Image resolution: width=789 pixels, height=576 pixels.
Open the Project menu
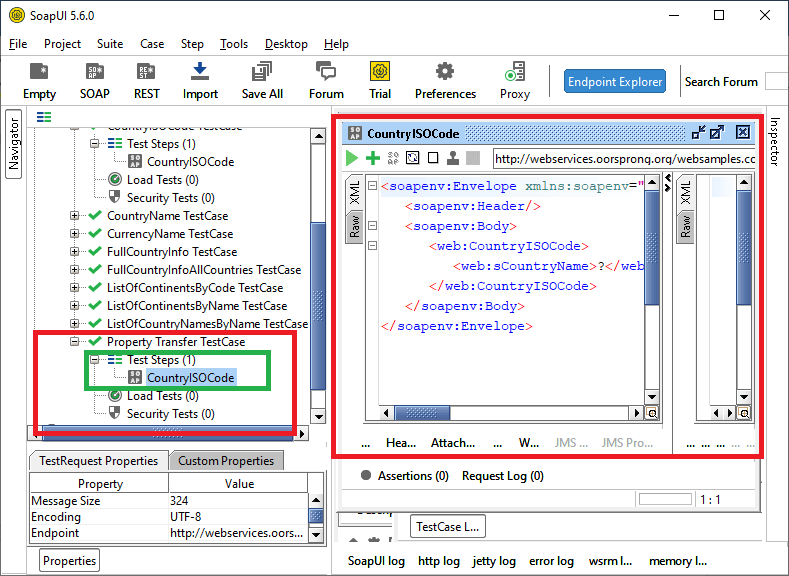point(62,44)
